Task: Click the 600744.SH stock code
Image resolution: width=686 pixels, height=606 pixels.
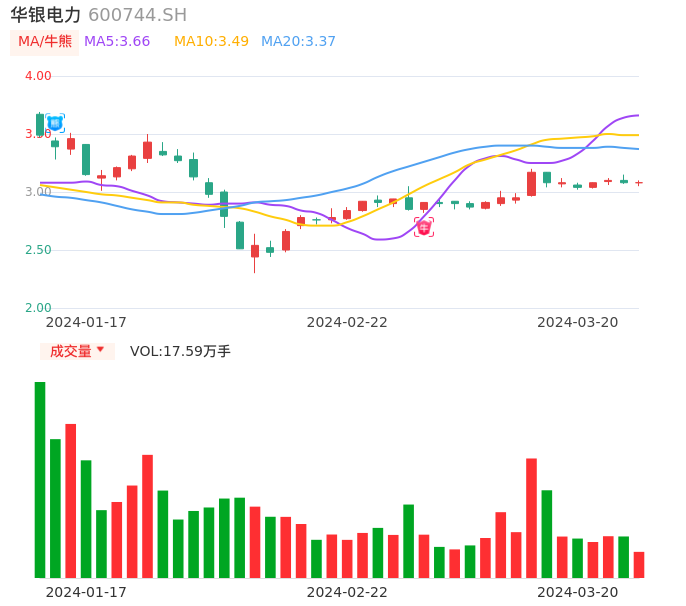Action: 137,15
